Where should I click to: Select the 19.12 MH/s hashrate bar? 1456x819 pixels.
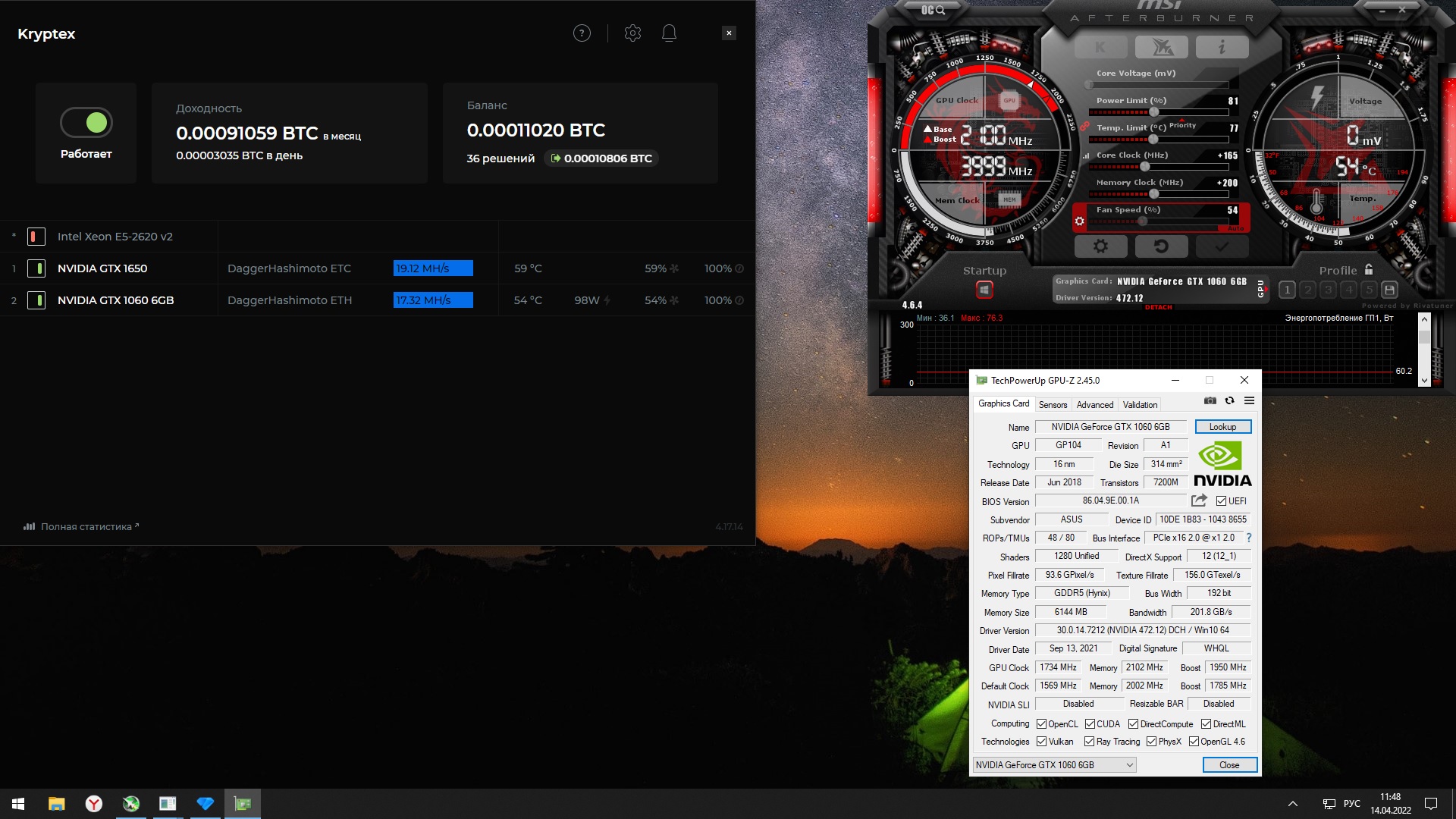(x=433, y=268)
